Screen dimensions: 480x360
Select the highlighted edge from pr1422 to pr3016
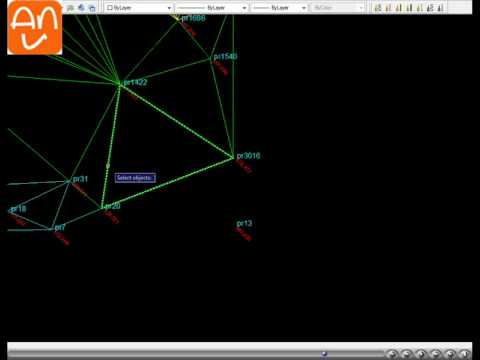[x=177, y=121]
